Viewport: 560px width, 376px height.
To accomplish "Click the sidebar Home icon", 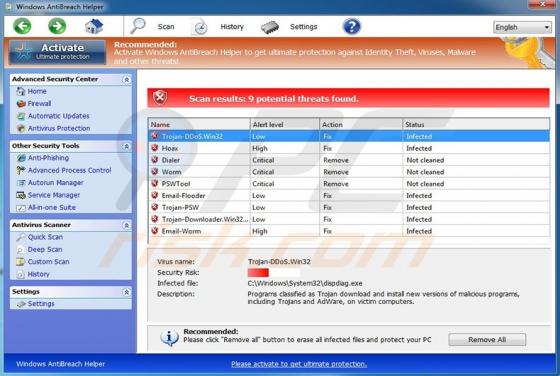I will [21, 91].
